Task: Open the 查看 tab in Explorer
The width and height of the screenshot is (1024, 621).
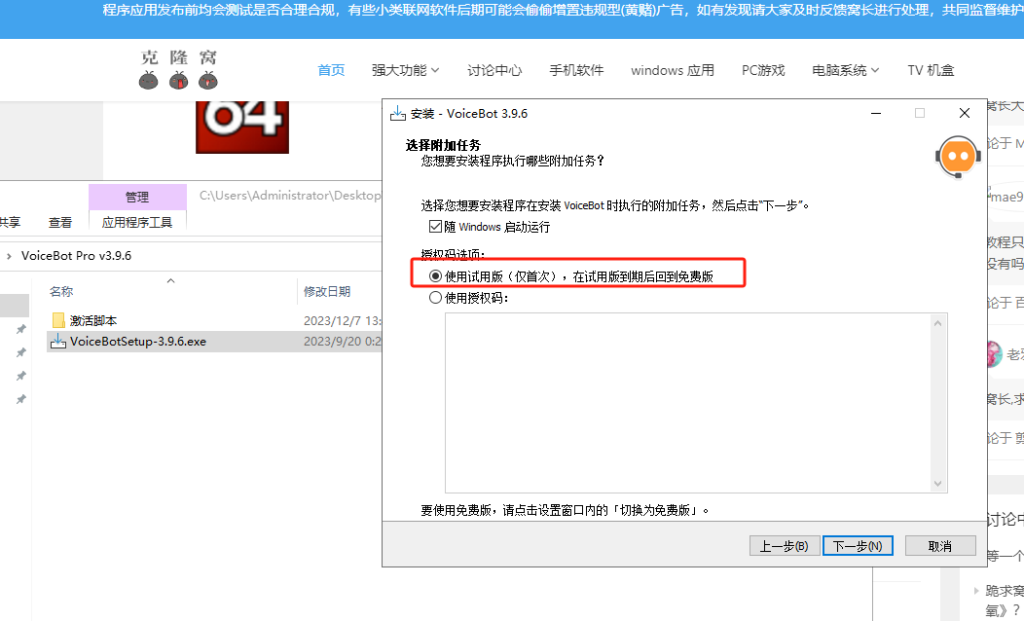Action: [x=60, y=223]
